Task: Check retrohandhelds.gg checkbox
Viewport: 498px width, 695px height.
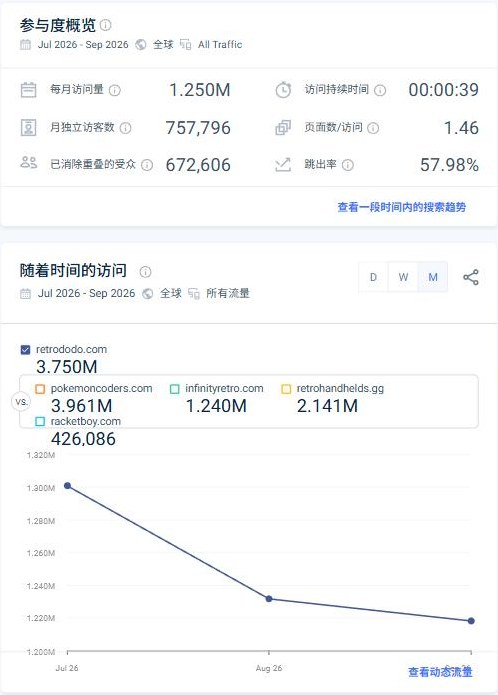Action: 286,389
